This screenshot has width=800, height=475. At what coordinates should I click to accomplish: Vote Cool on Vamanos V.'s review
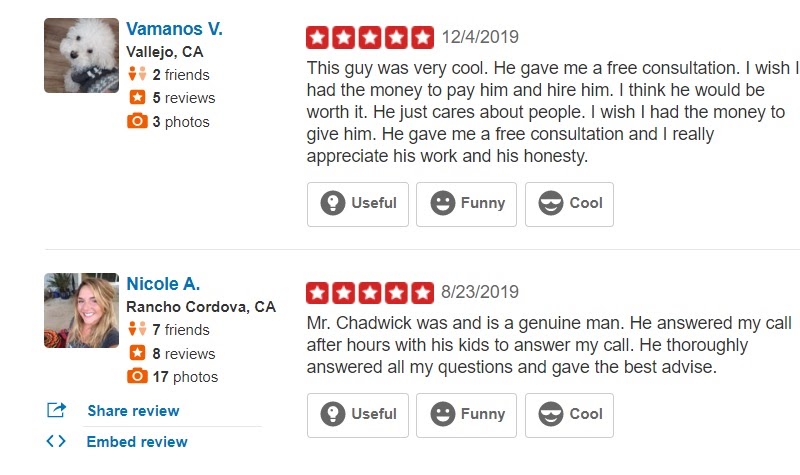click(569, 204)
